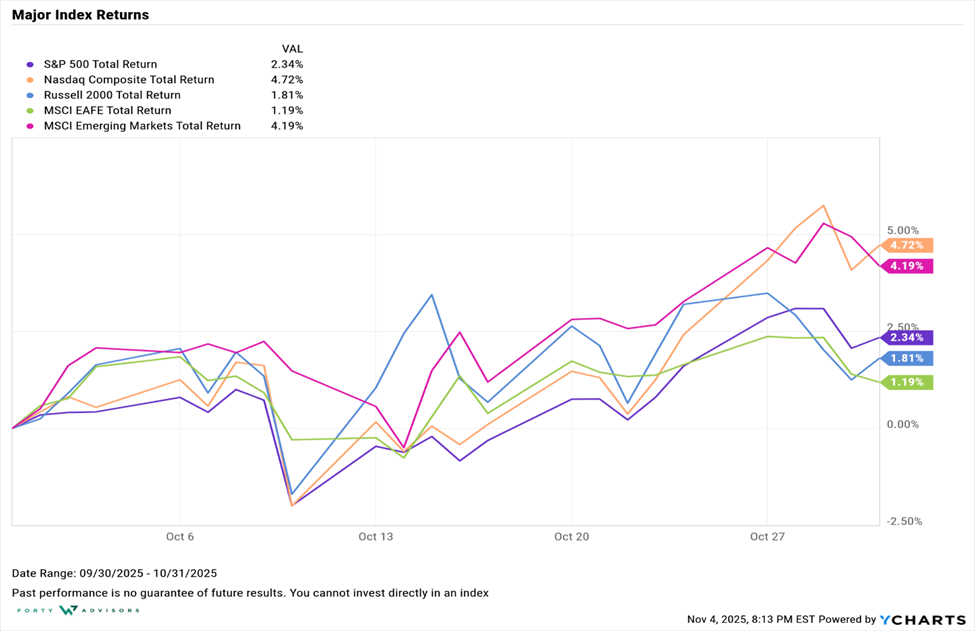The height and width of the screenshot is (631, 975).
Task: Select the orange 4.72% end-value tag
Action: (908, 245)
